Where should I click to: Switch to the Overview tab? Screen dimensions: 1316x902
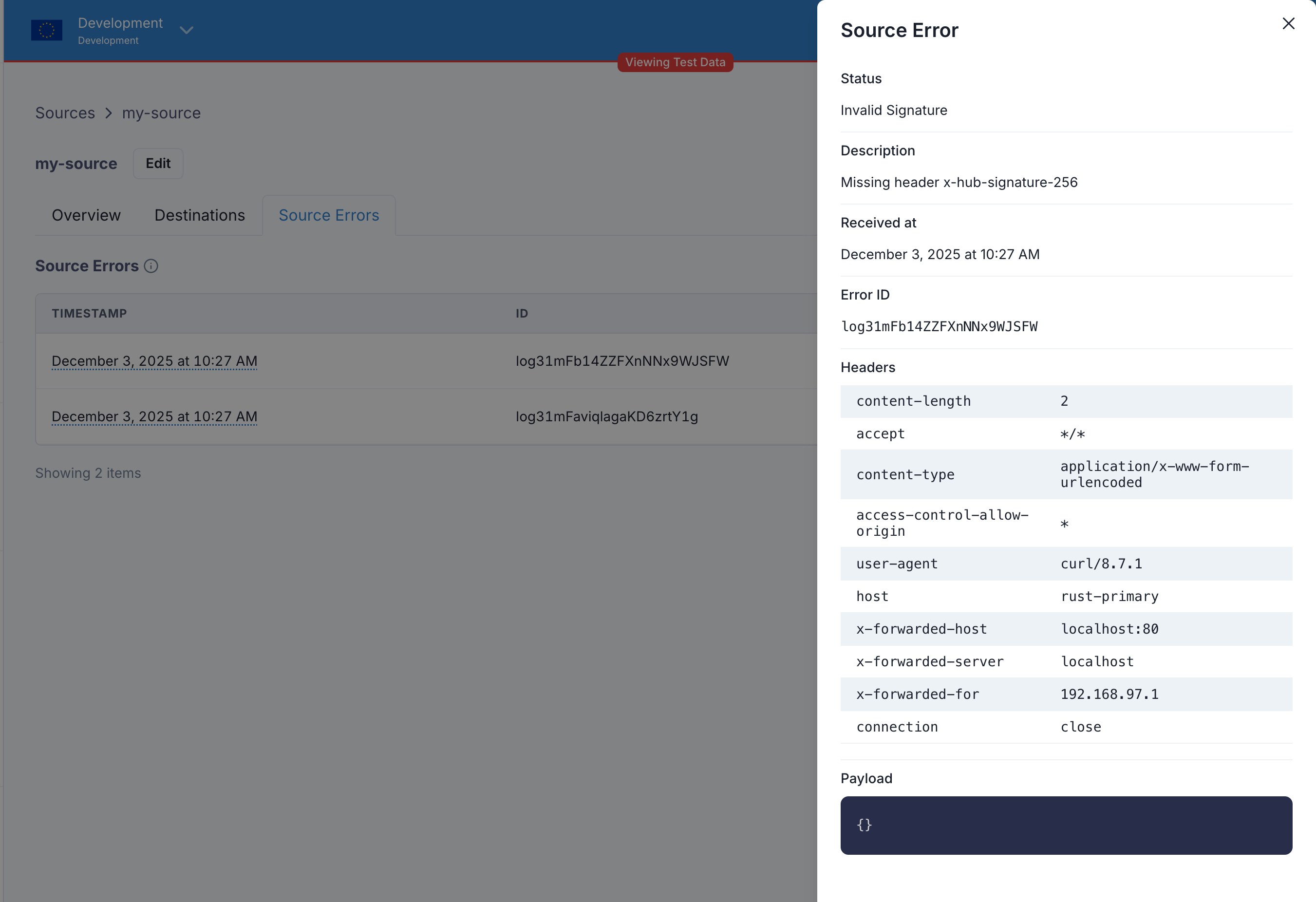coord(86,215)
